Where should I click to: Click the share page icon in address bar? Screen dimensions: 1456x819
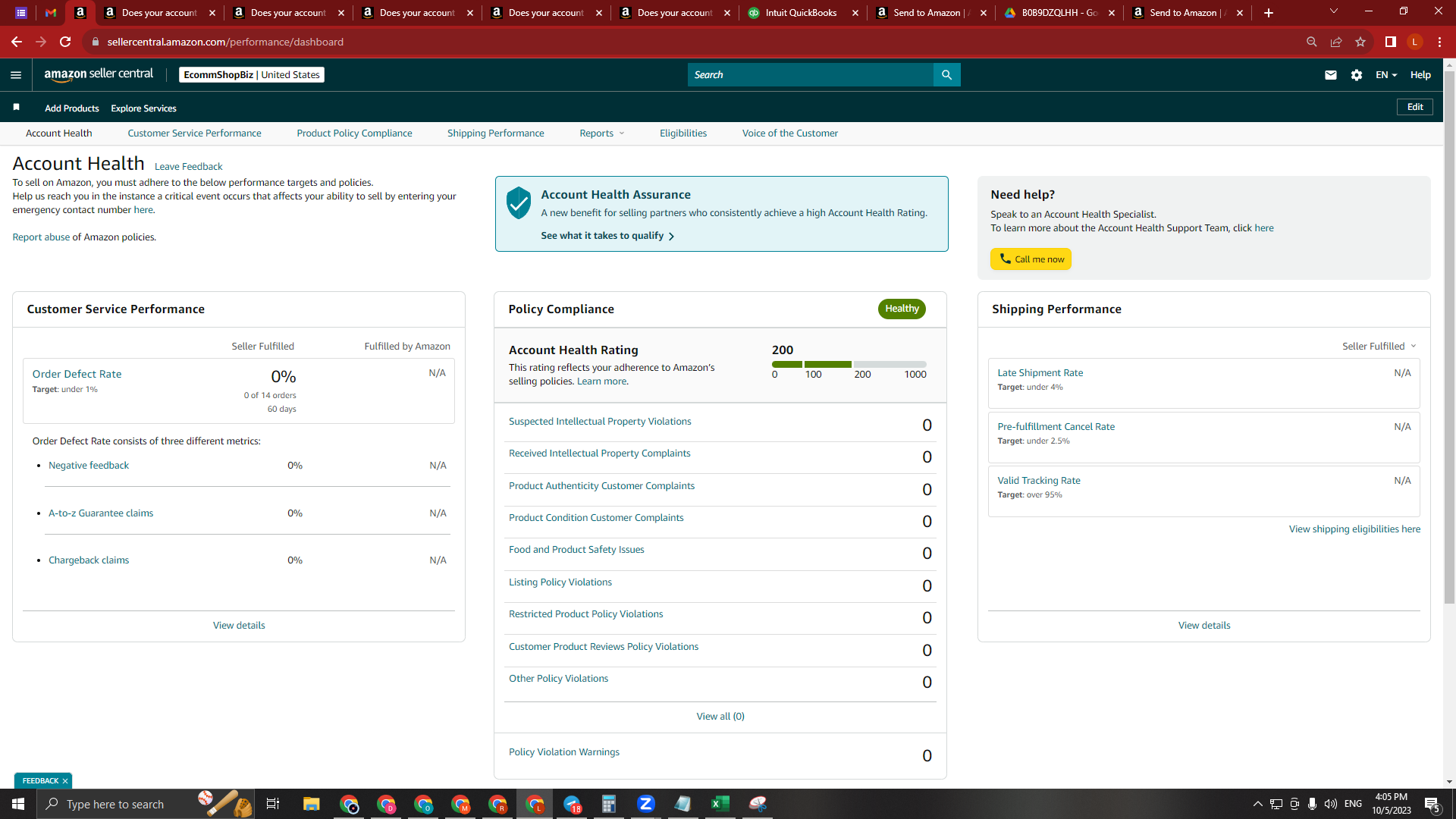click(x=1336, y=42)
